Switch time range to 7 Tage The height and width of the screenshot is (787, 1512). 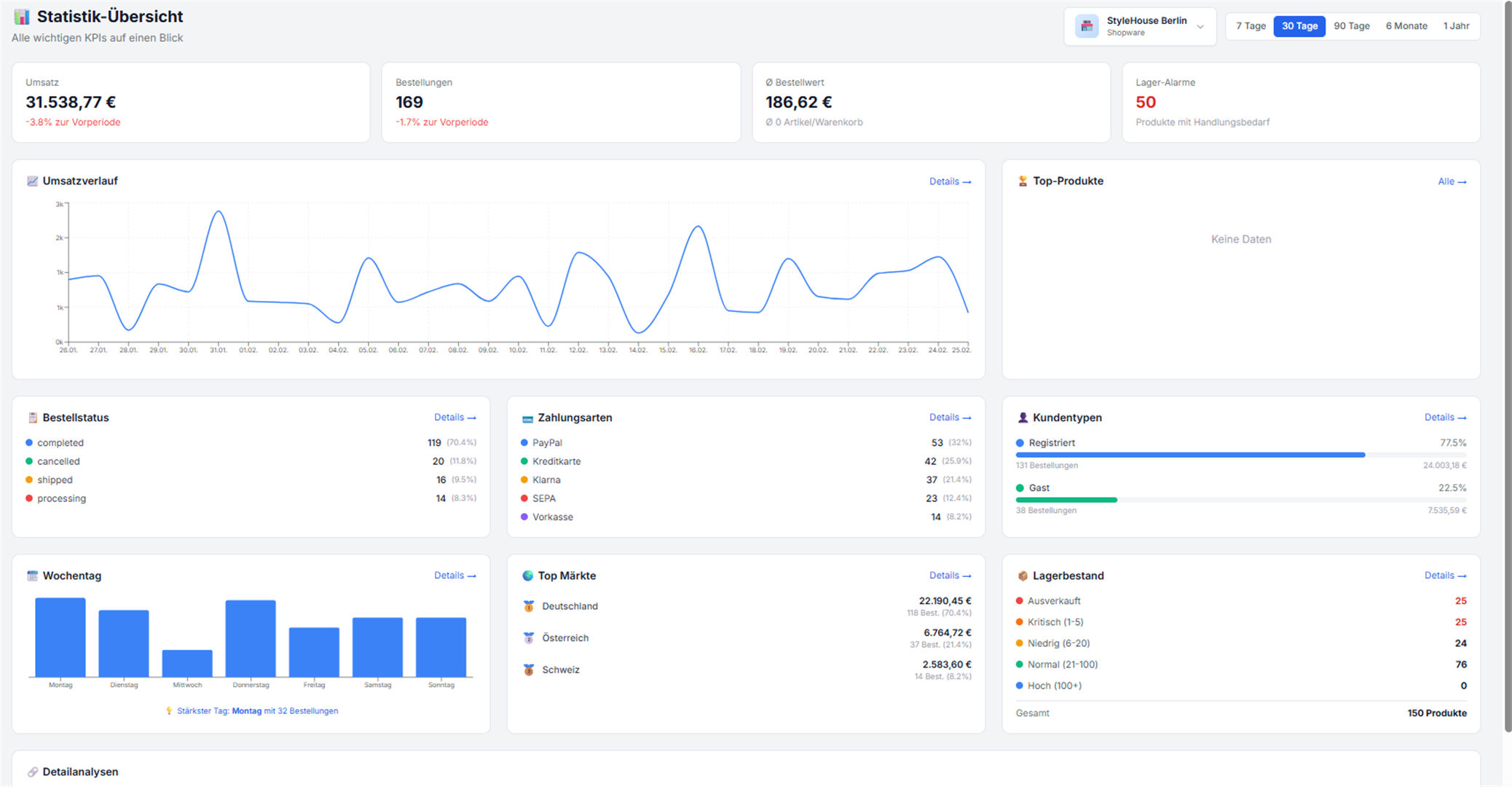coord(1251,26)
